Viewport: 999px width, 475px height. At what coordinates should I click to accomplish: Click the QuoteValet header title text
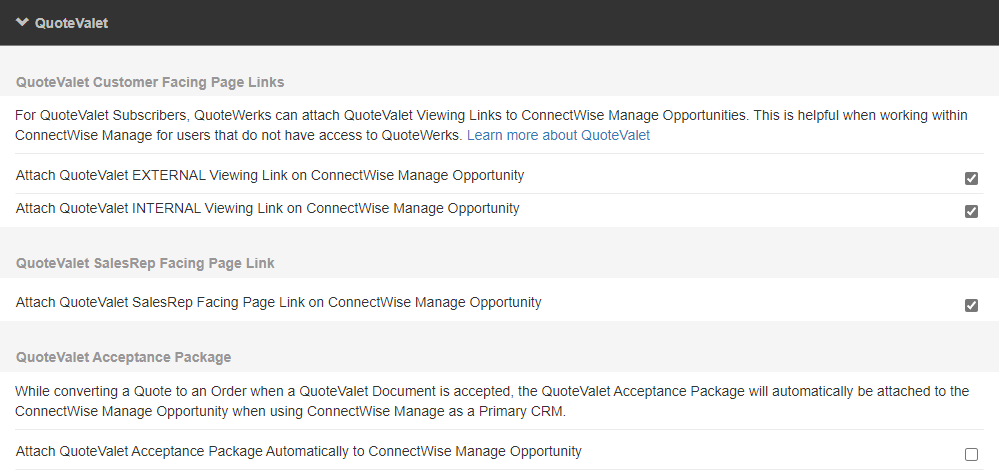(x=71, y=23)
